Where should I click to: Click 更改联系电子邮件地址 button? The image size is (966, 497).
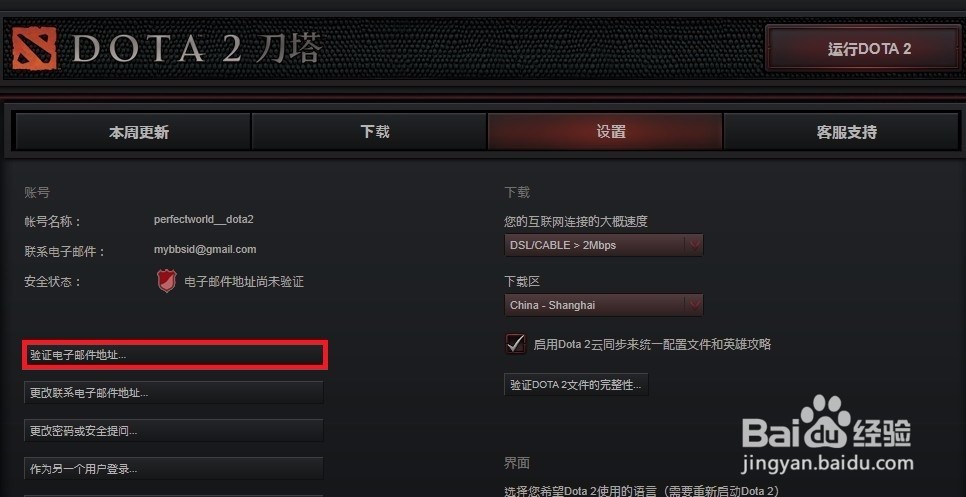174,392
